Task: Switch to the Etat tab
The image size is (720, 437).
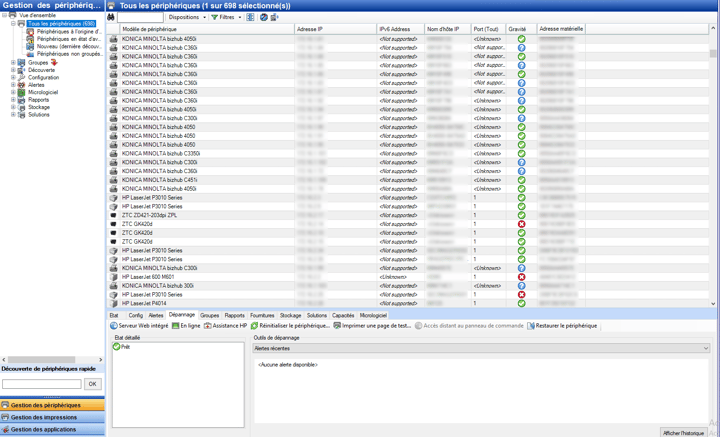Action: [x=114, y=315]
